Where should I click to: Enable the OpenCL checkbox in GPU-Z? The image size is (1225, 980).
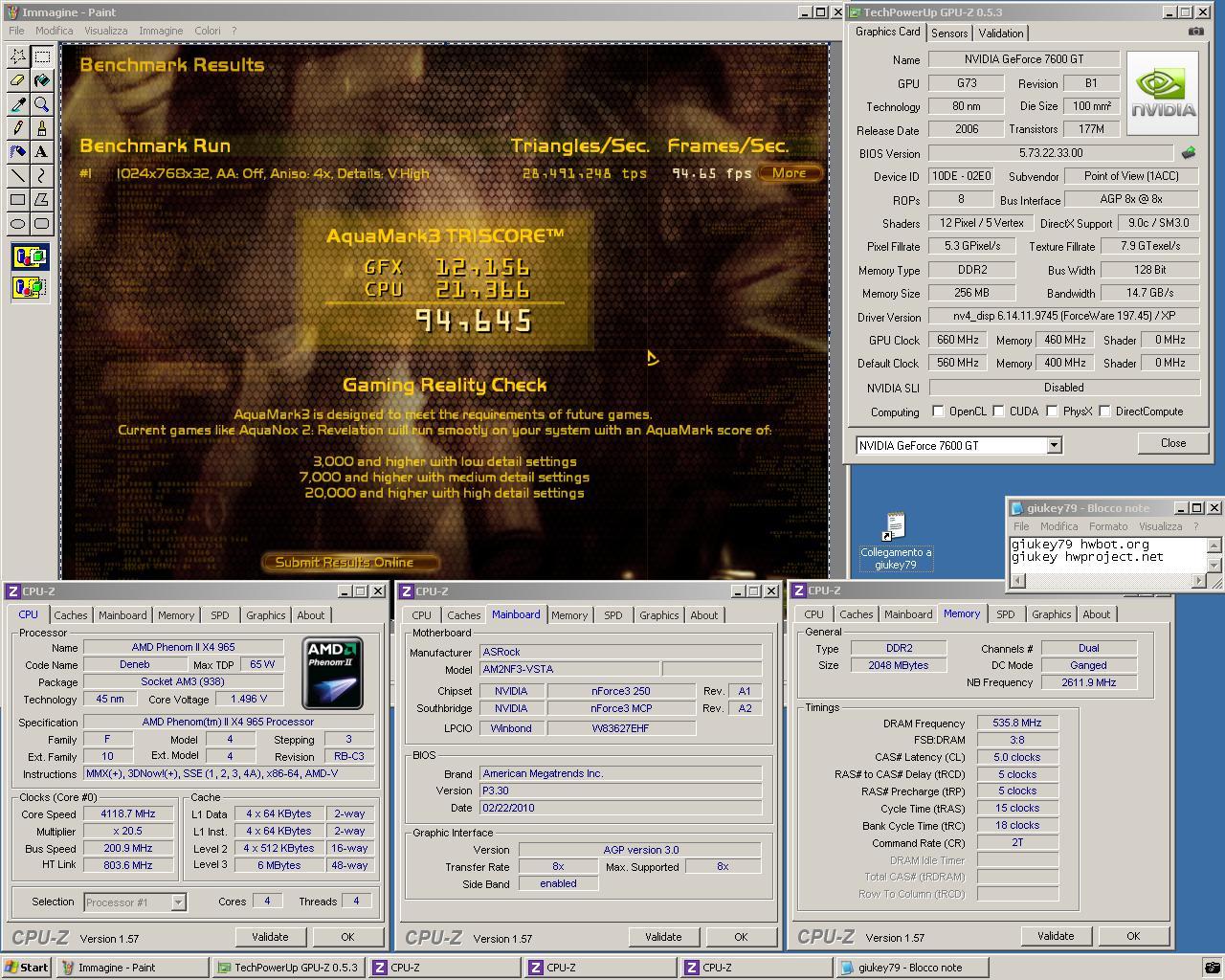(939, 412)
